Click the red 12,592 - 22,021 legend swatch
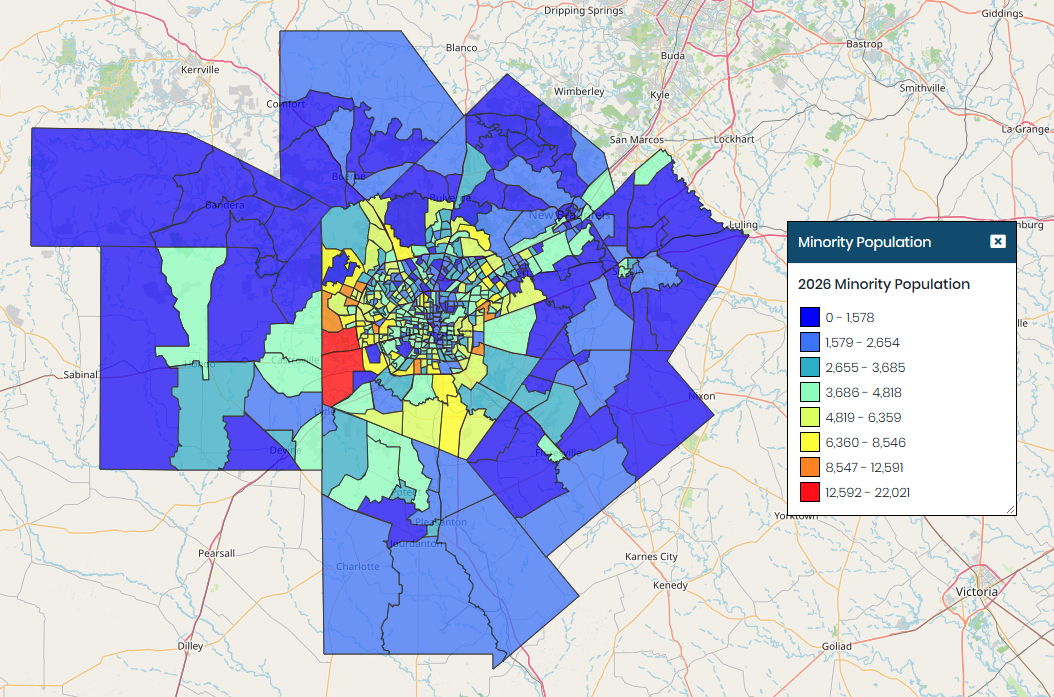The image size is (1054, 697). pyautogui.click(x=810, y=492)
